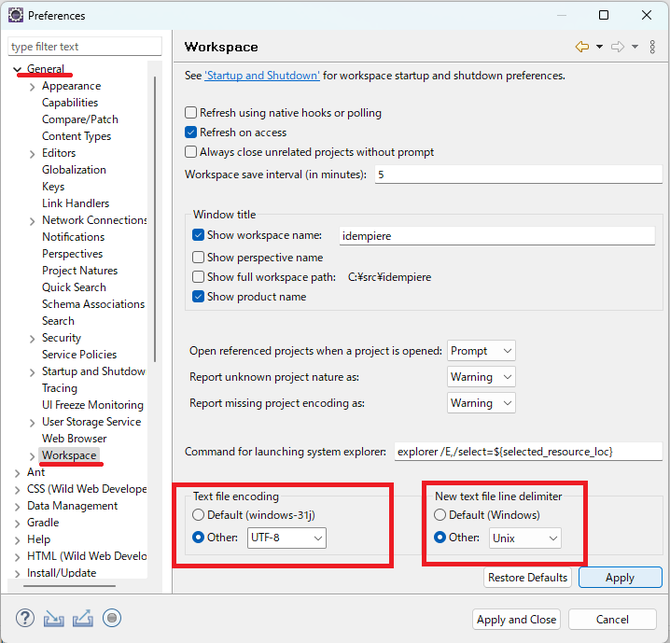
Task: Click the export preferences icon
Action: coord(83,618)
